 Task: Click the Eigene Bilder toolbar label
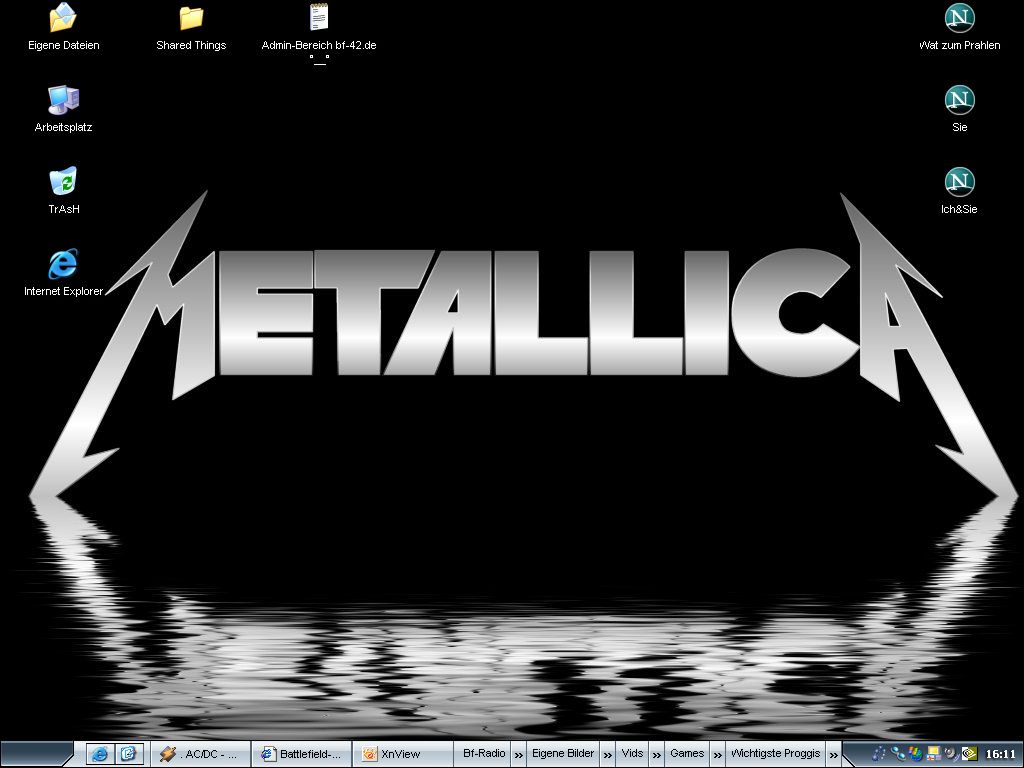563,753
